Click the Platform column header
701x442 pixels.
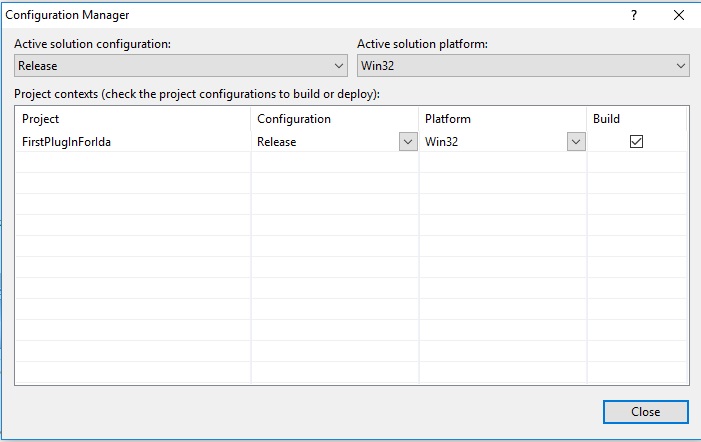(x=503, y=119)
